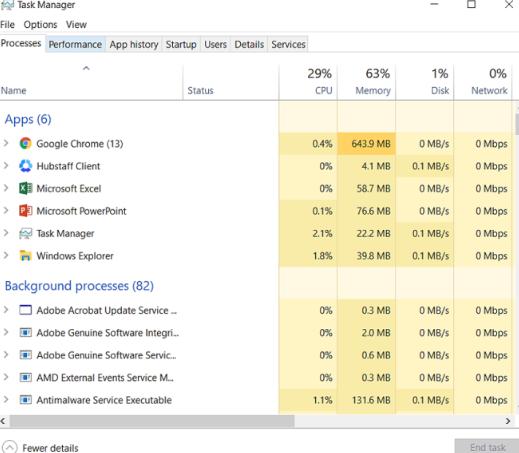Screen dimensions: 519x453
Task: Open the View menu
Action: [76, 25]
